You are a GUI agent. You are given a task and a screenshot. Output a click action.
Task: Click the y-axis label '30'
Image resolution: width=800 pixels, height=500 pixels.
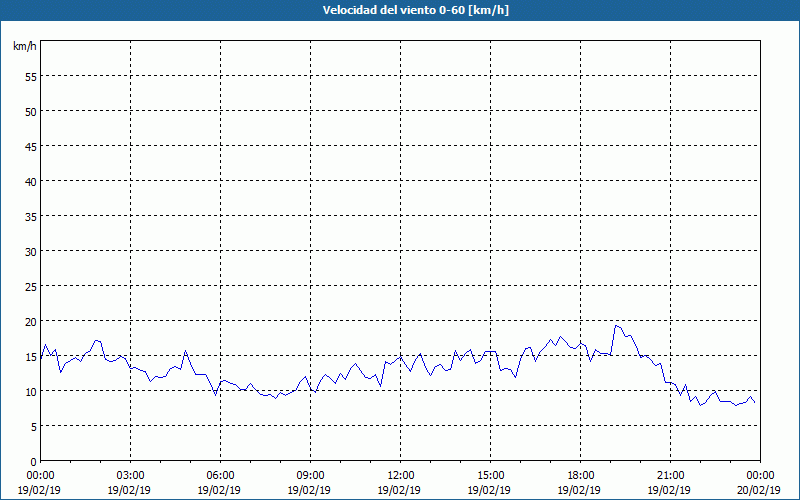[x=31, y=252]
